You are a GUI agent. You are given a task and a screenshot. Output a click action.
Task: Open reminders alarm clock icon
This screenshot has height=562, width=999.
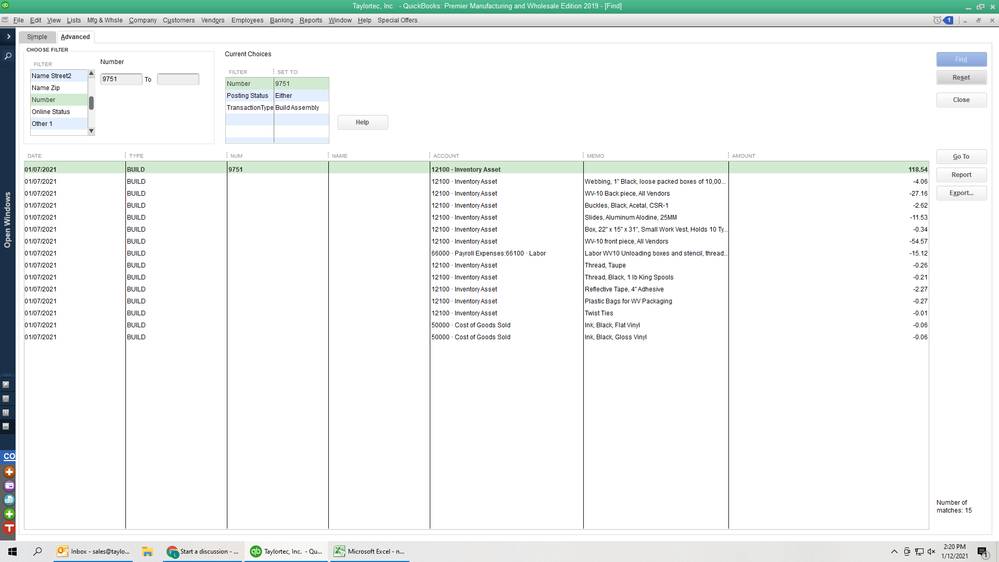click(x=937, y=20)
